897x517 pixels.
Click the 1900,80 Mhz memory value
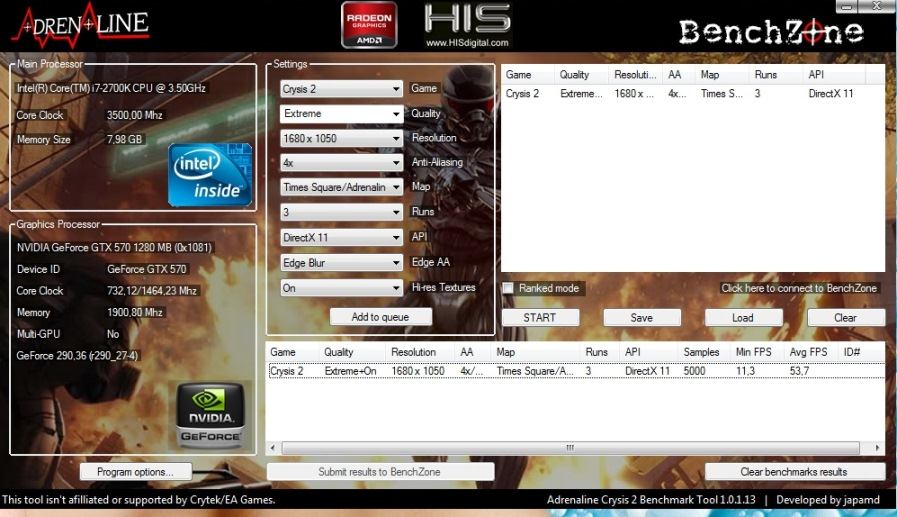pyautogui.click(x=134, y=313)
